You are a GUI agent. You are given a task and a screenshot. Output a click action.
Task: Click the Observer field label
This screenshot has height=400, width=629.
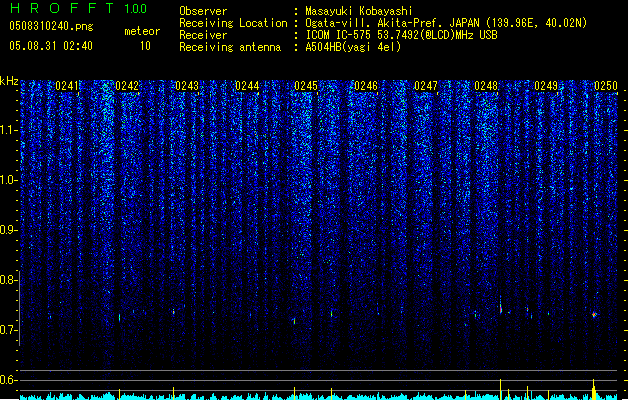(x=203, y=11)
